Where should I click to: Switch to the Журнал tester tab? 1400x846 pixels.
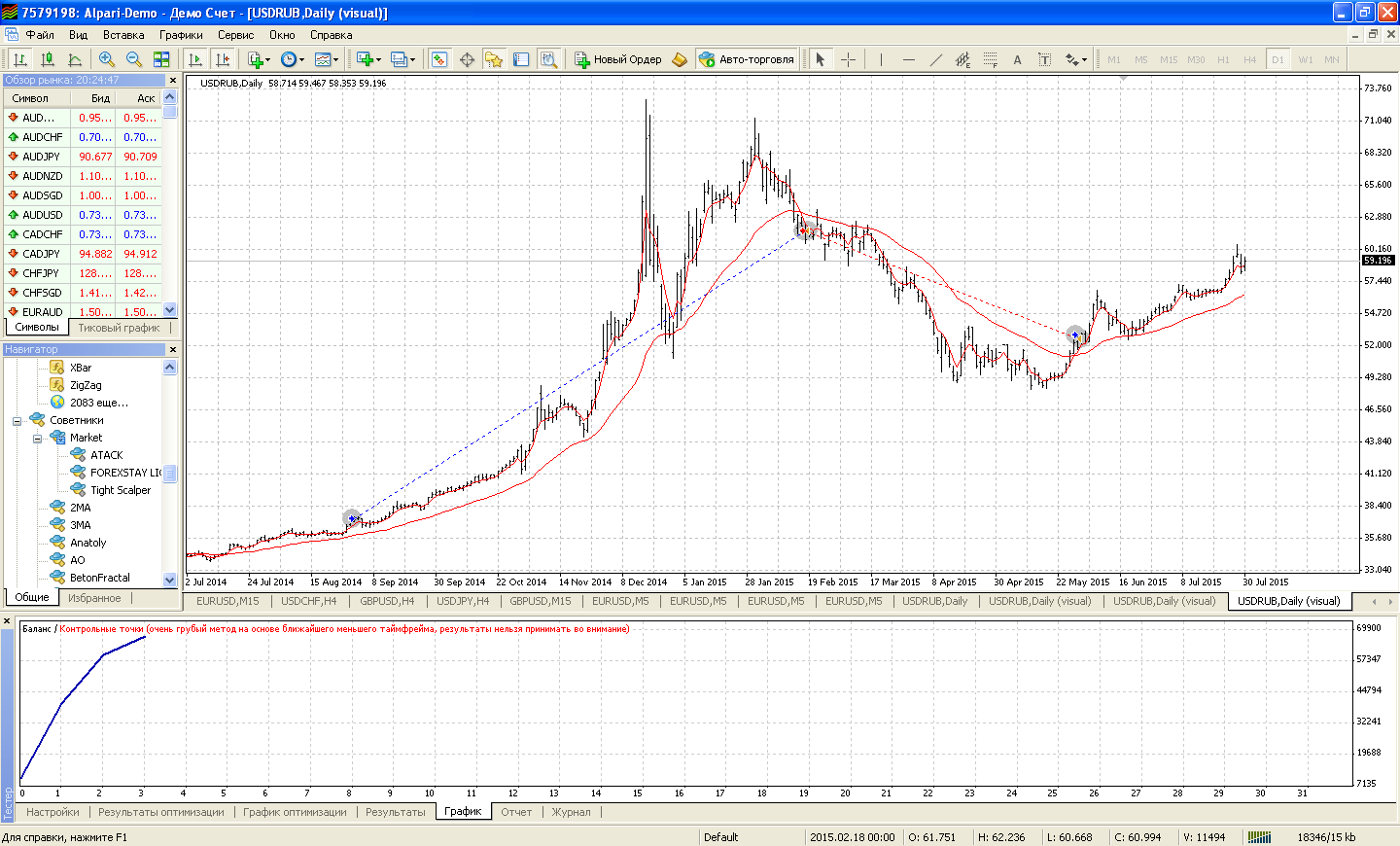click(x=571, y=812)
